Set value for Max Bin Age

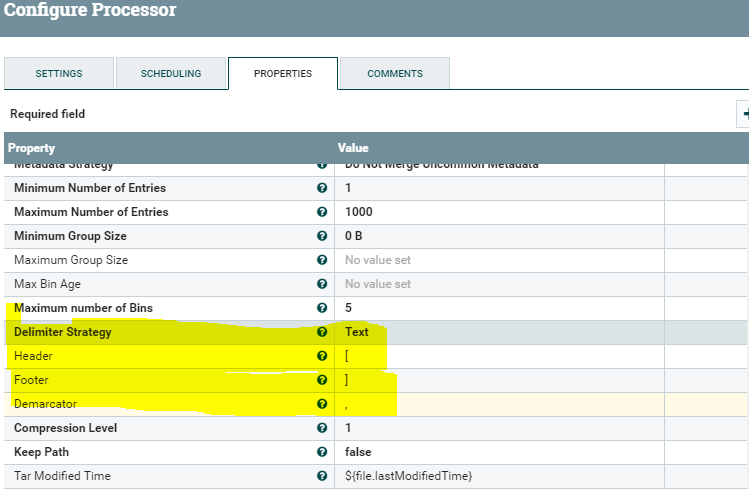[x=499, y=284]
